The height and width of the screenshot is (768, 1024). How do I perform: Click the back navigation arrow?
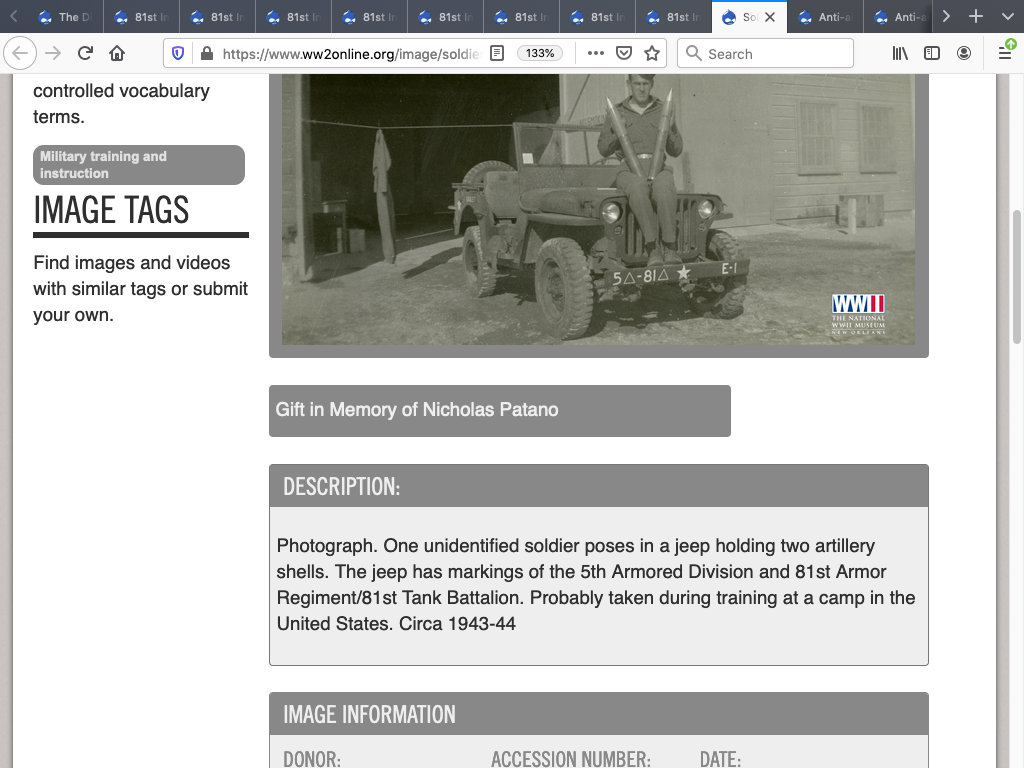[21, 53]
